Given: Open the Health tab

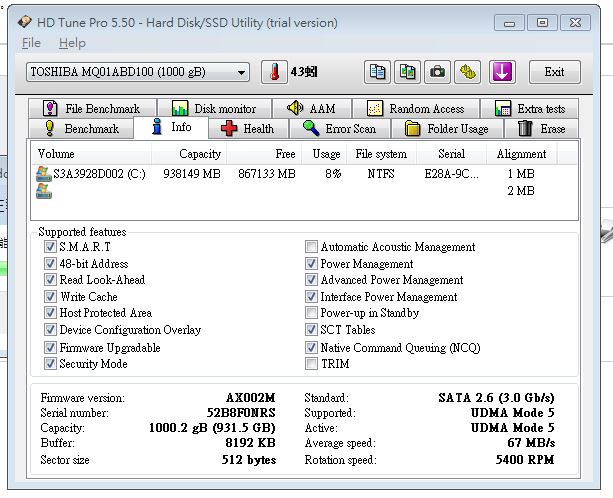Looking at the screenshot, I should (248, 129).
